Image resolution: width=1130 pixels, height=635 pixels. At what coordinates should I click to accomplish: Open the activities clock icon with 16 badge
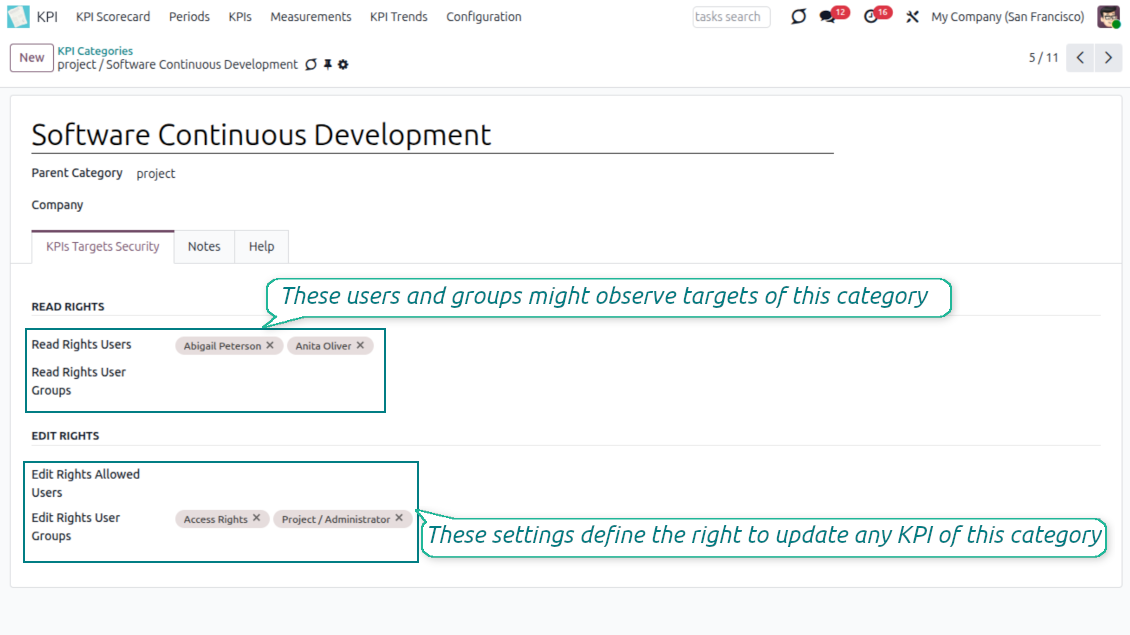(x=870, y=17)
